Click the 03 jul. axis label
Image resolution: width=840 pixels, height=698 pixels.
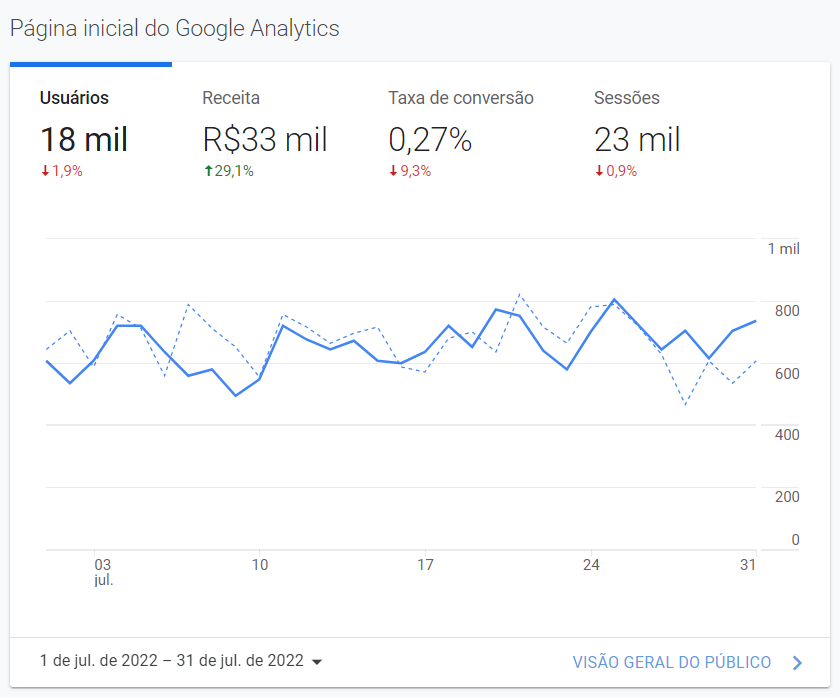[102, 571]
